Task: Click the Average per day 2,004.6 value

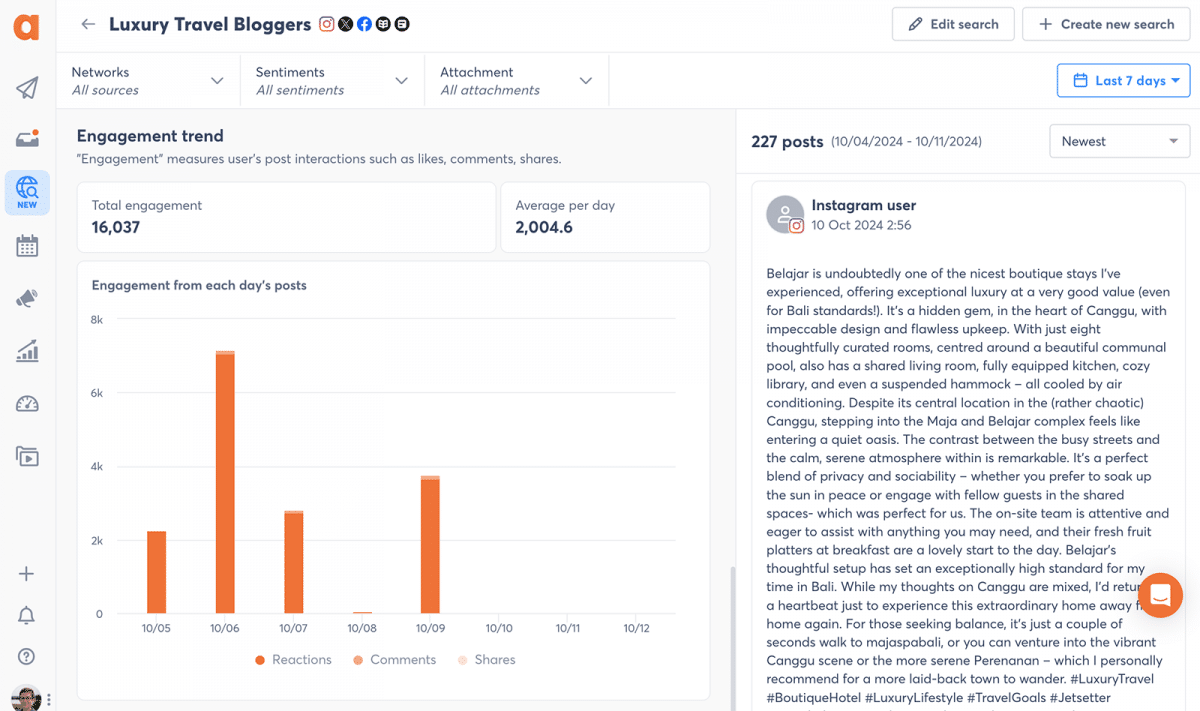Action: pyautogui.click(x=544, y=228)
